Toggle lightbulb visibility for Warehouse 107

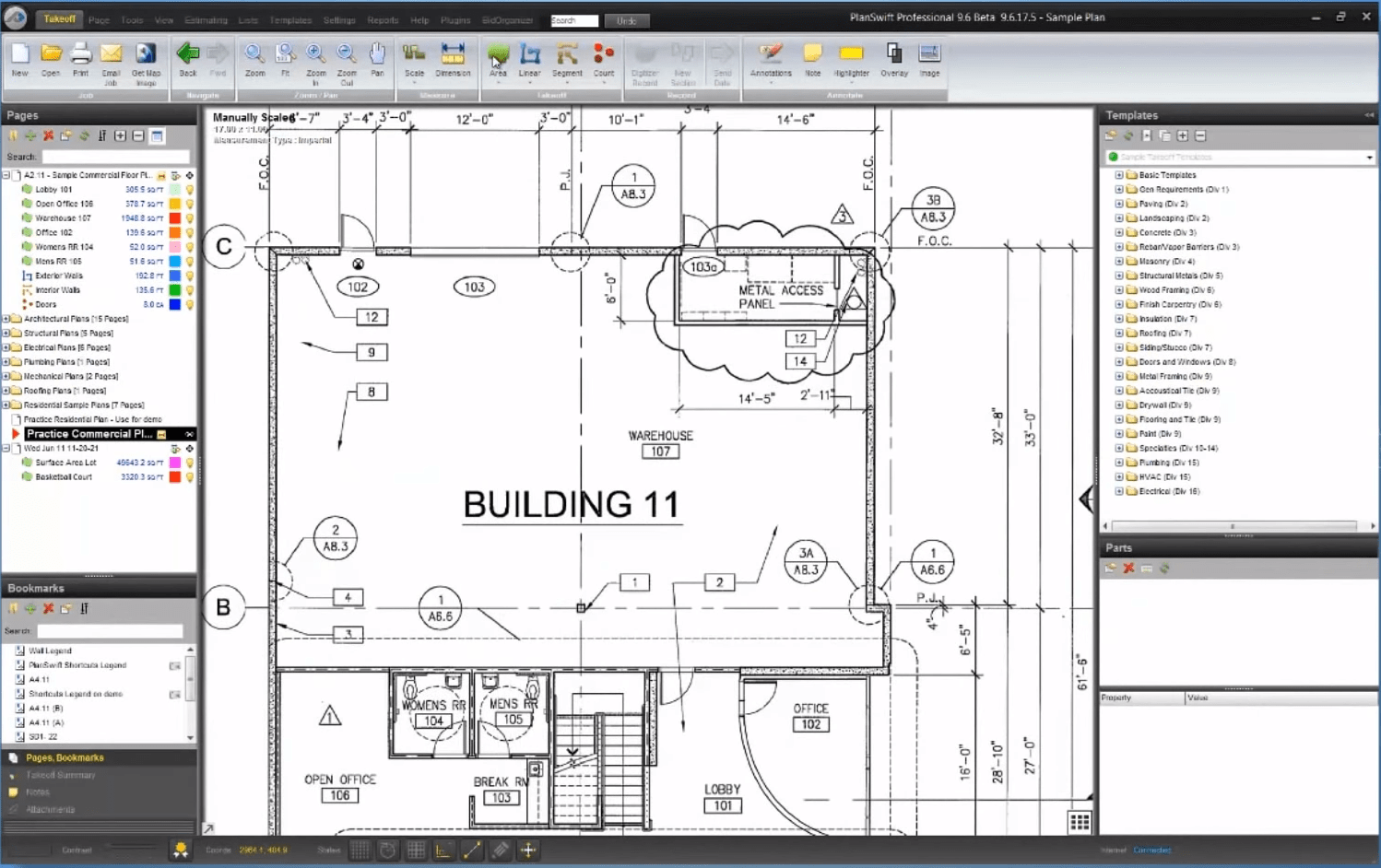tap(190, 218)
